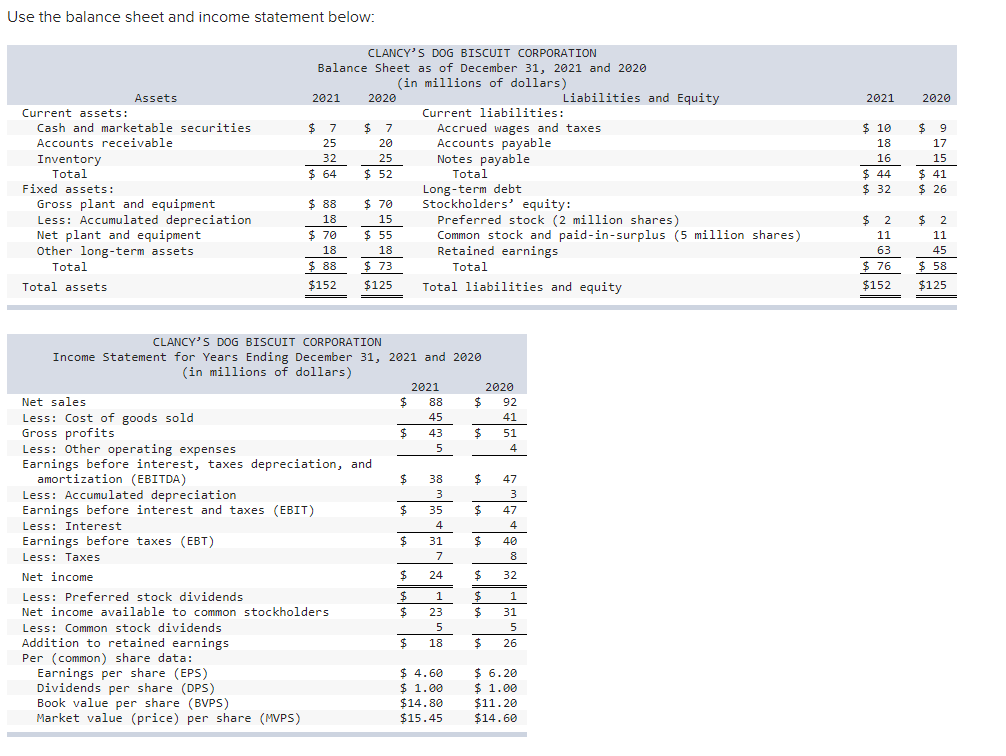Viewport: 1006px width, 756px height.
Task: Select the 'Net sales' row label
Action: point(54,402)
